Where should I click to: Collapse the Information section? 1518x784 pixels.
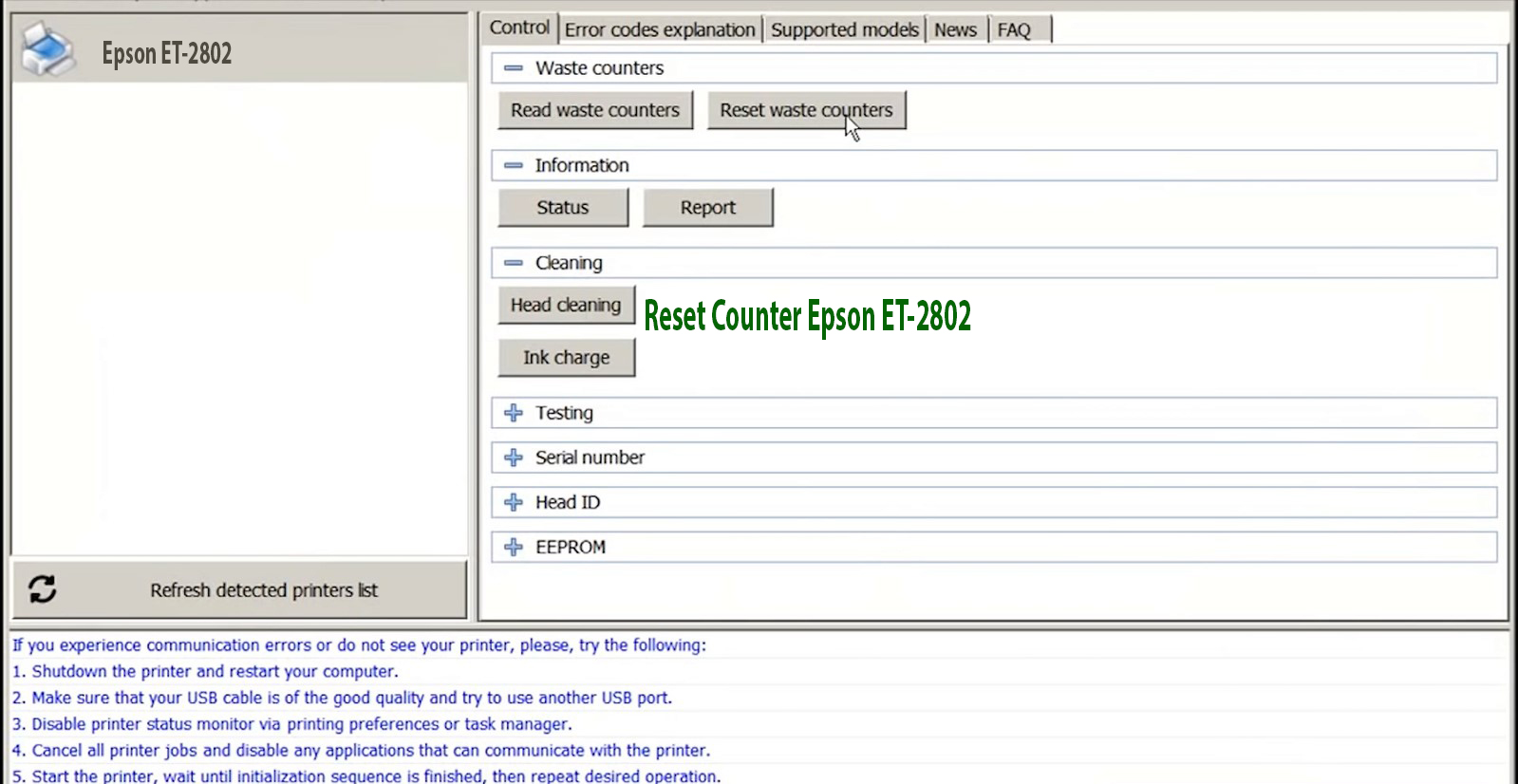click(514, 165)
